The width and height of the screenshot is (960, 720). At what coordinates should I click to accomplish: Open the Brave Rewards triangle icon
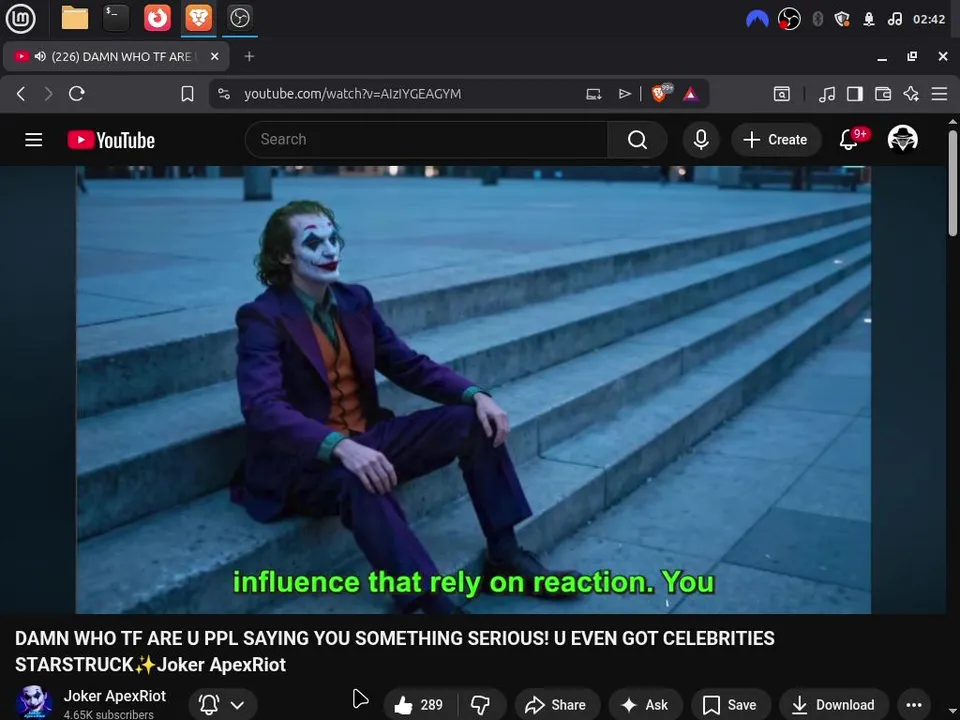[691, 94]
